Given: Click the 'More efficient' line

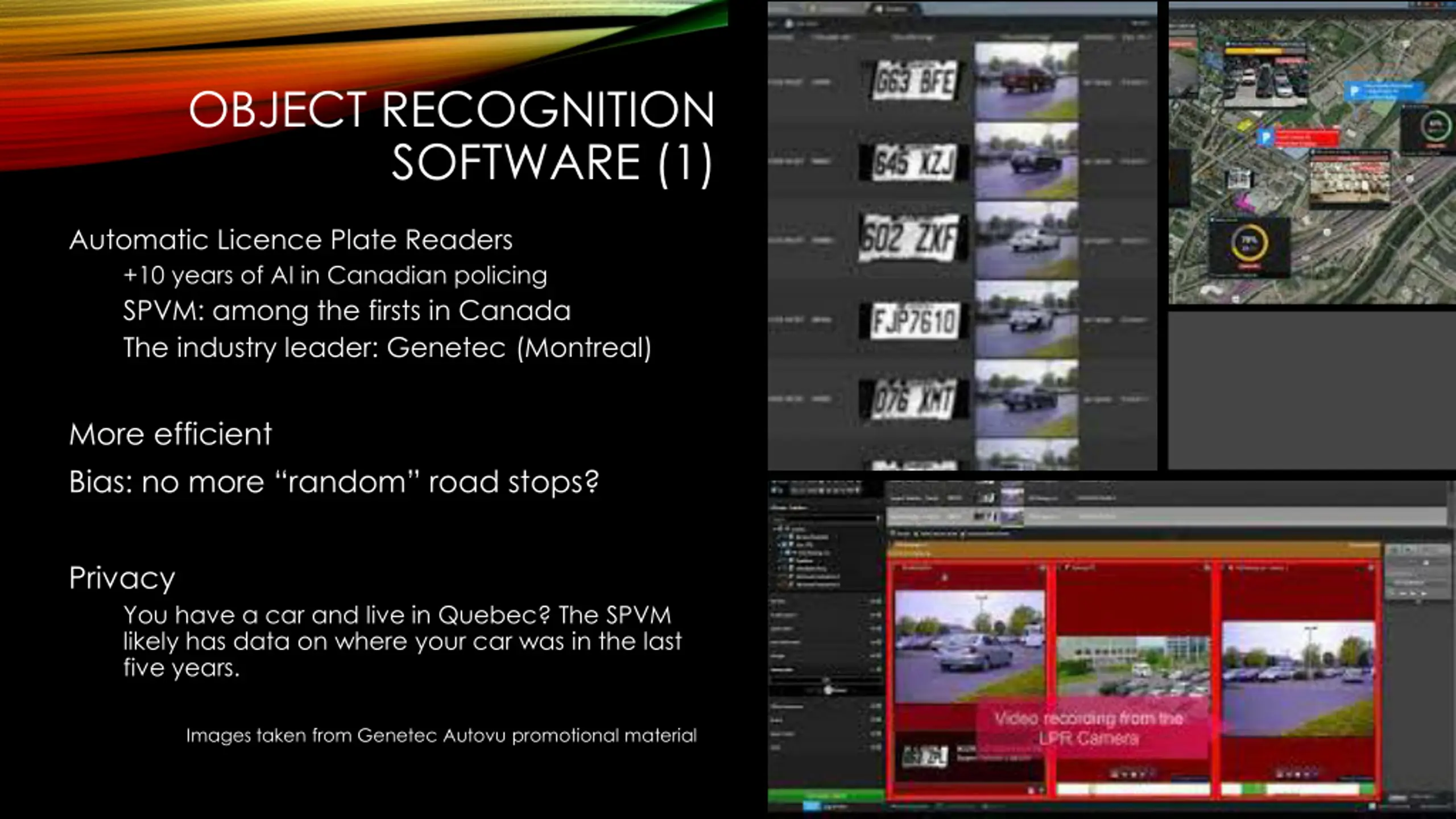Looking at the screenshot, I should coord(171,434).
